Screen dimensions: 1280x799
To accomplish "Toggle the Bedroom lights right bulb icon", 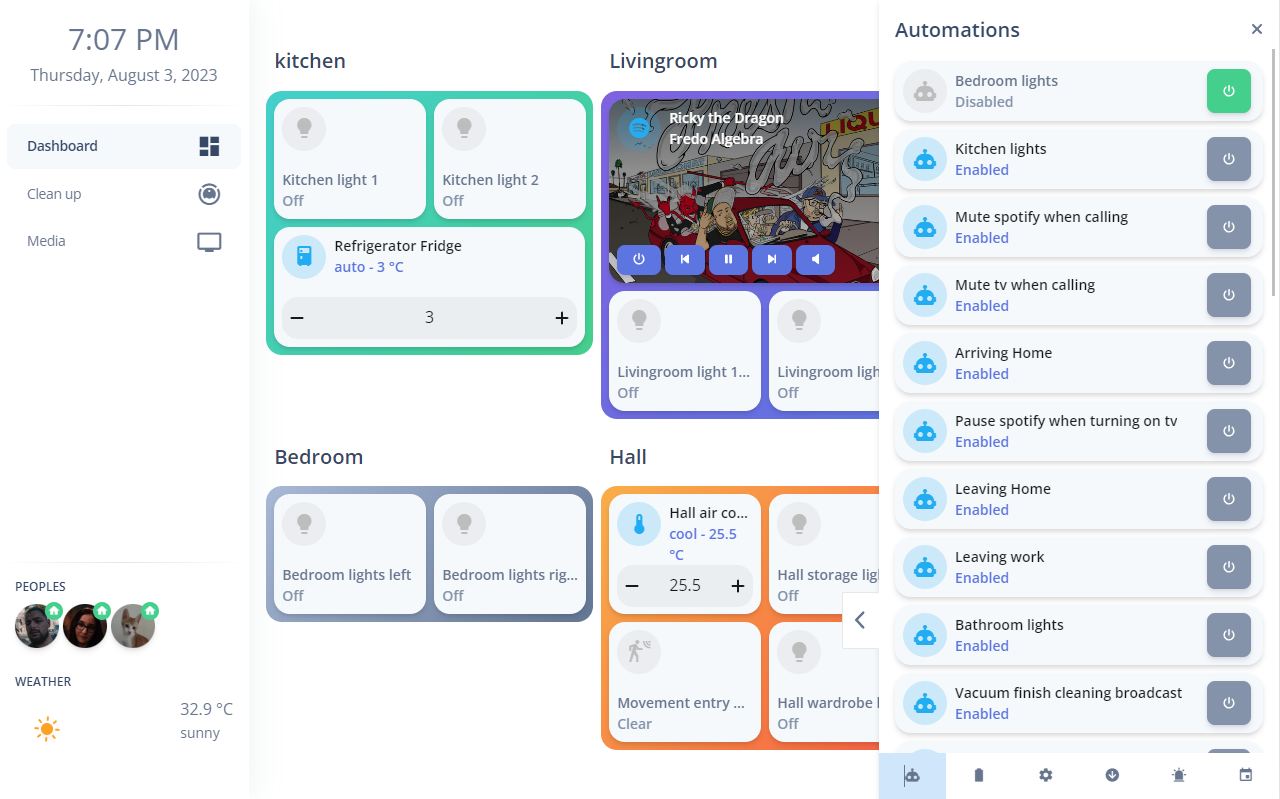I will 465,523.
